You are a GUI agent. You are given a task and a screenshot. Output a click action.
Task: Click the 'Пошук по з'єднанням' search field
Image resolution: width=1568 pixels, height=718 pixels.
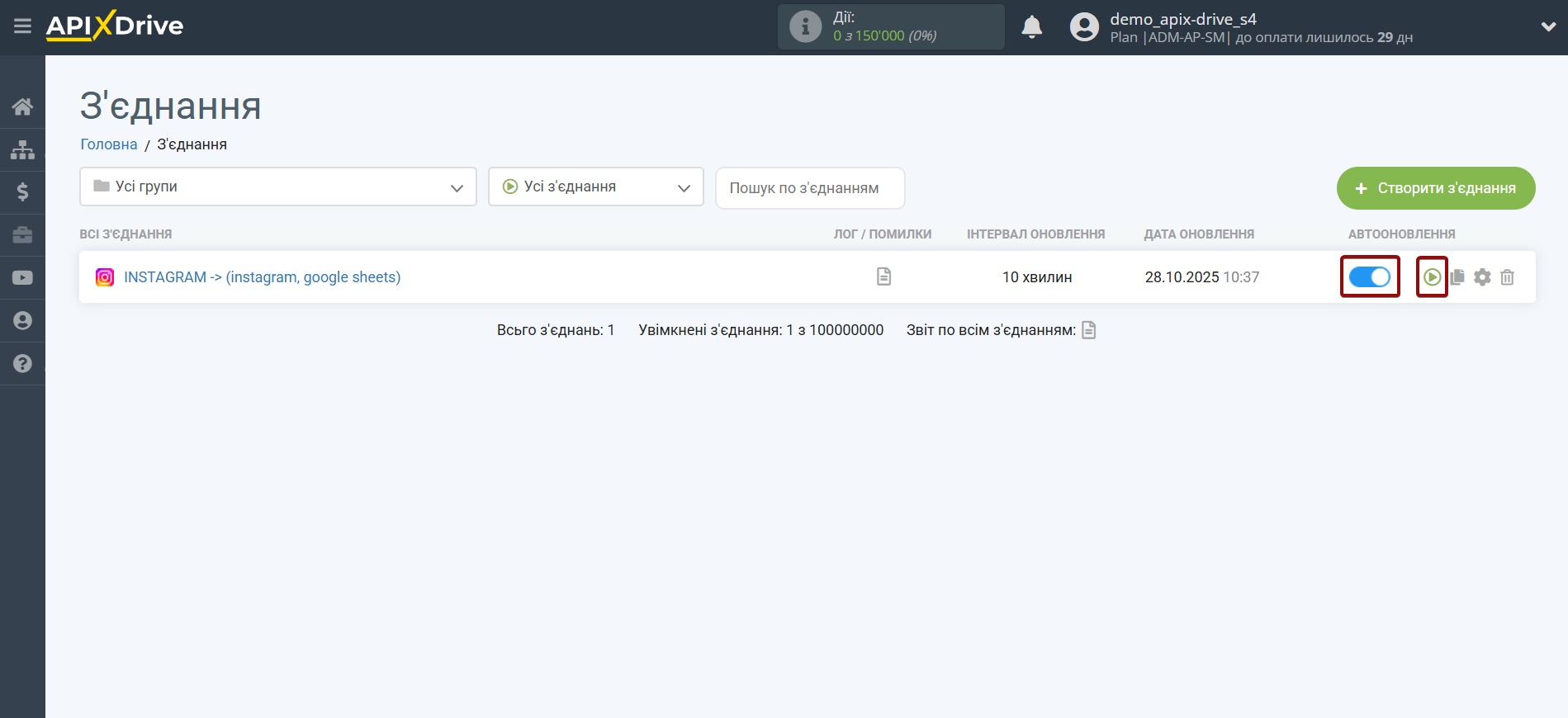pos(809,188)
